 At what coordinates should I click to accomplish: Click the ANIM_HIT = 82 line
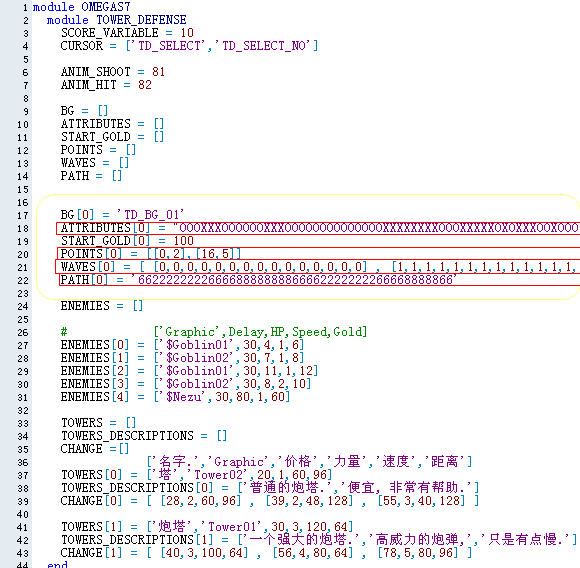pyautogui.click(x=106, y=85)
